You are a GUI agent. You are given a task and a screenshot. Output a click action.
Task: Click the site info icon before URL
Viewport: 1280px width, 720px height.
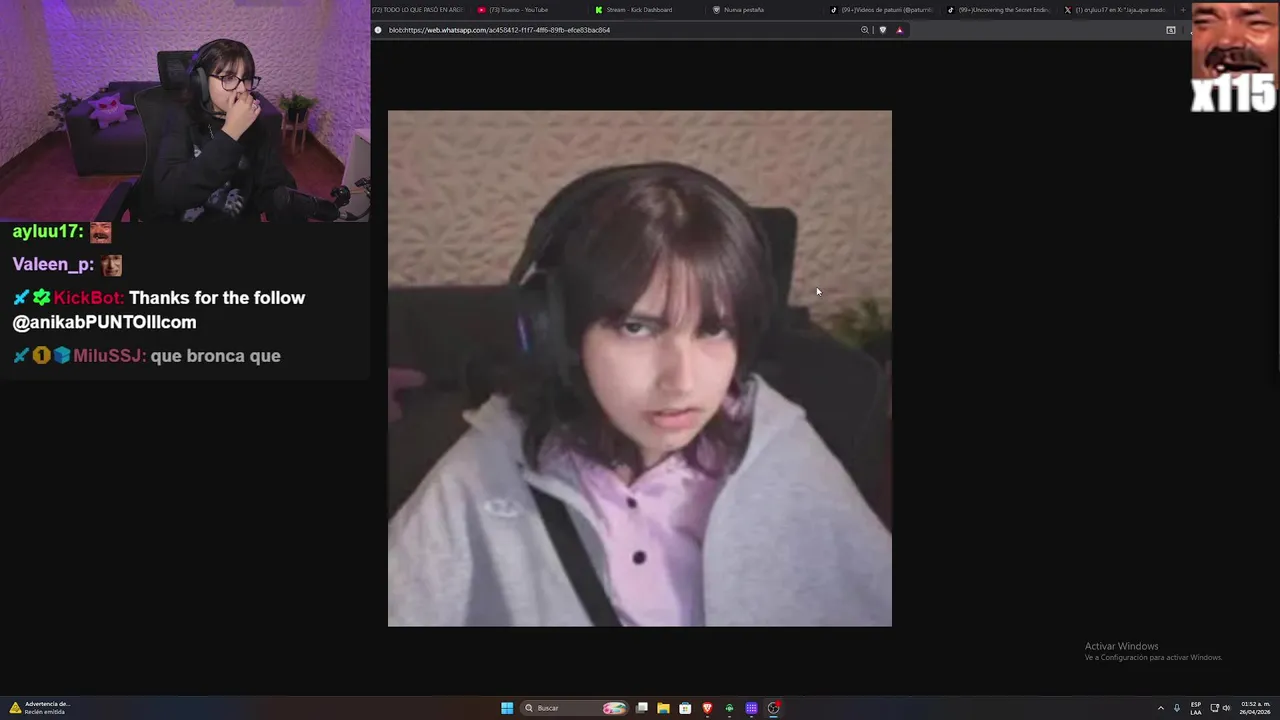point(378,30)
